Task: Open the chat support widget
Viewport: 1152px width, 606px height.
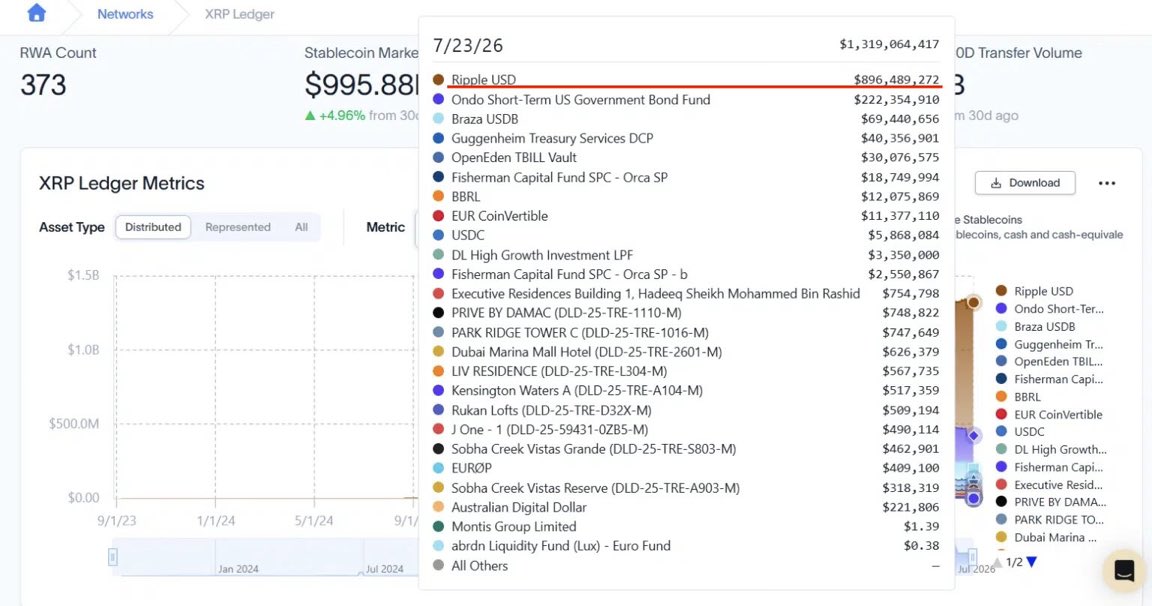Action: [x=1124, y=570]
